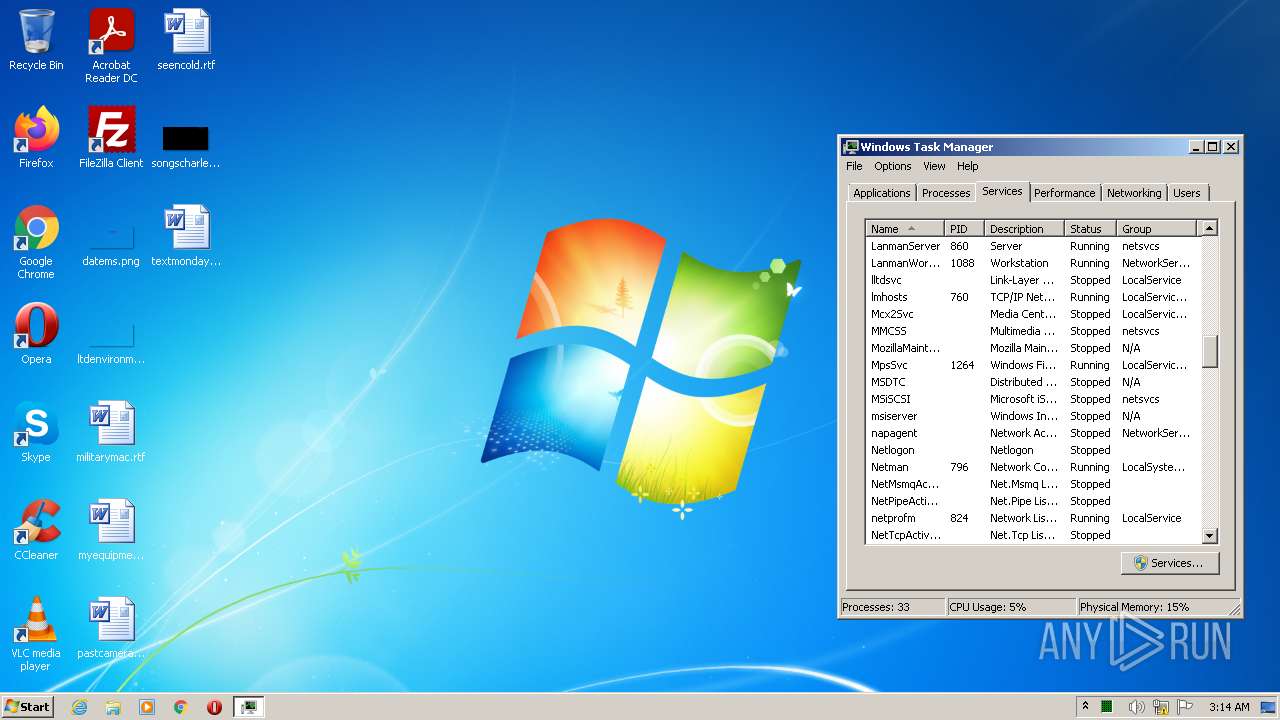
Task: Select the Services tab
Action: pos(1002,191)
